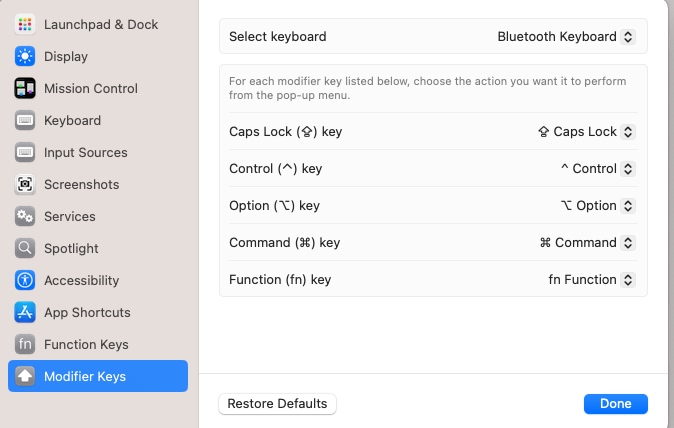
Task: Open the Mission Control icon in sidebar
Action: coord(25,88)
